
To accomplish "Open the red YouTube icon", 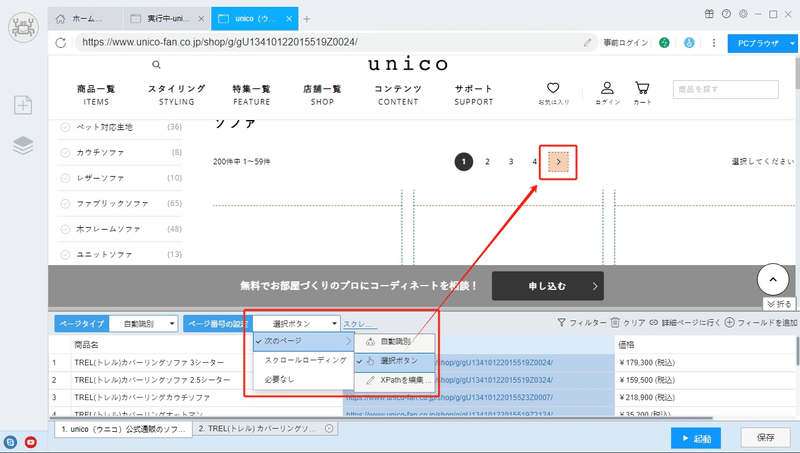I will point(31,442).
